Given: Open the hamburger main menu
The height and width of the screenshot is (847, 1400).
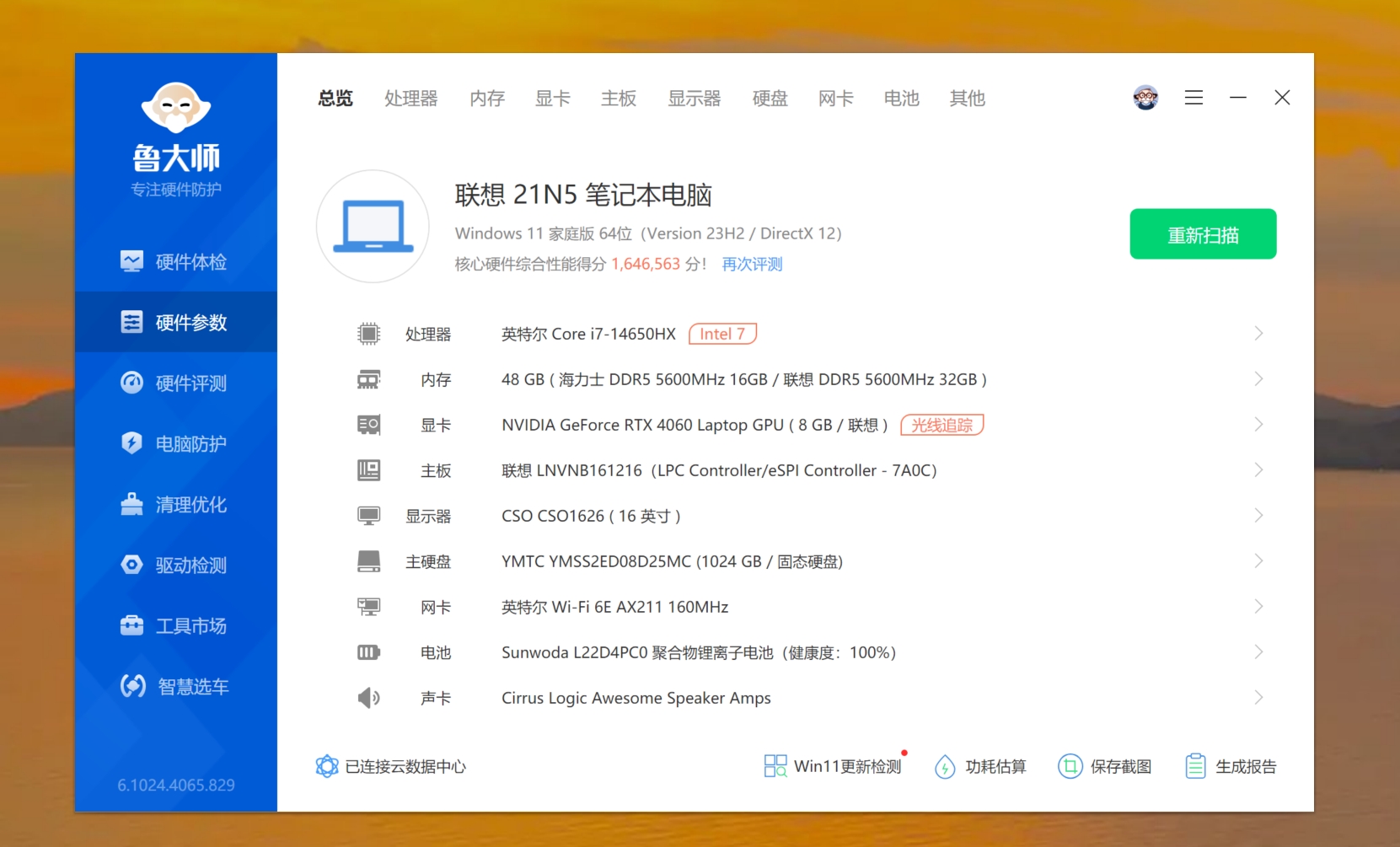Looking at the screenshot, I should tap(1193, 98).
